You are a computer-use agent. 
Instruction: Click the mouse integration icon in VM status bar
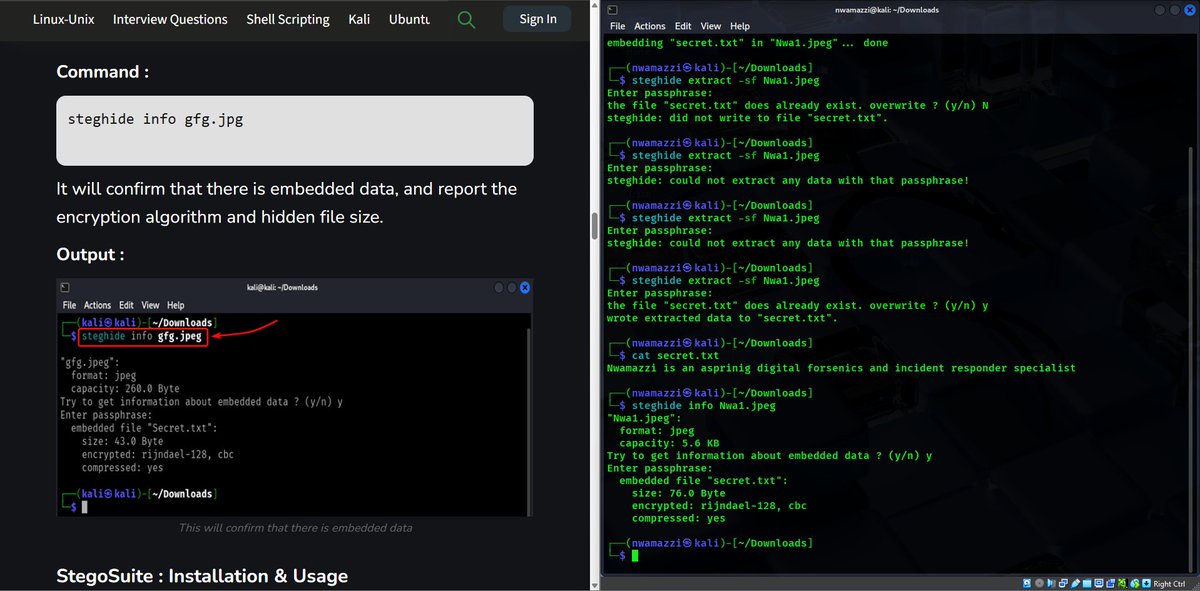pos(1134,583)
